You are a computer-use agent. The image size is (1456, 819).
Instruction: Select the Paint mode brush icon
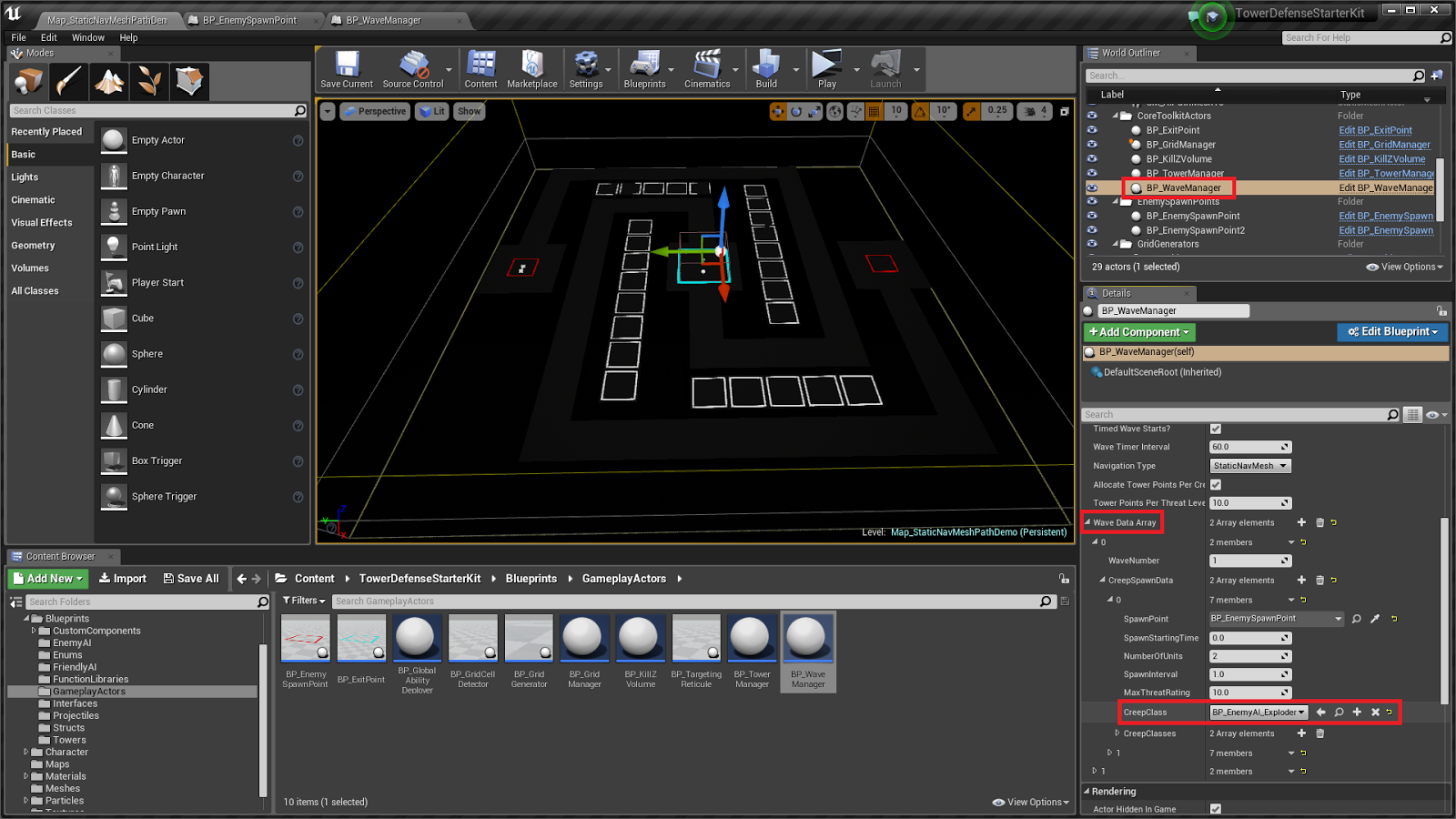(x=69, y=82)
